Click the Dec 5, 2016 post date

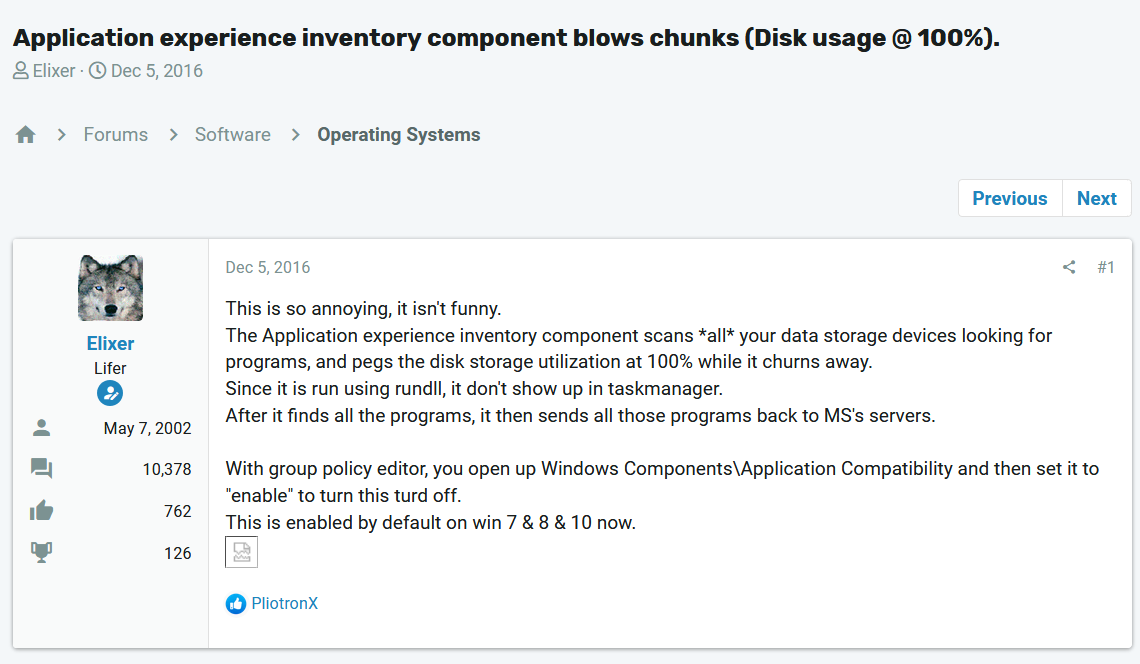pos(267,267)
